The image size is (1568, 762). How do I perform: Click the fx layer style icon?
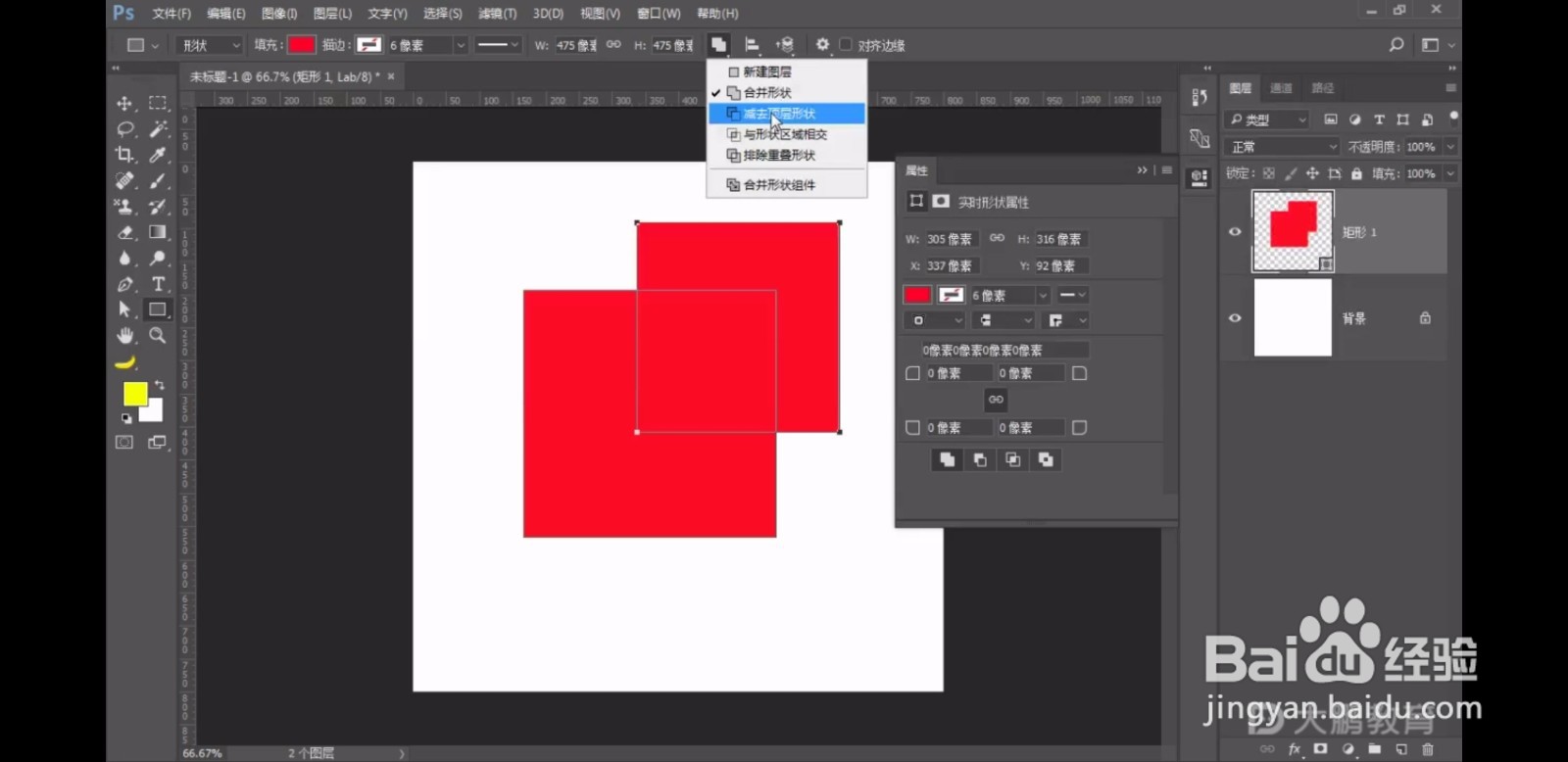pos(1294,749)
